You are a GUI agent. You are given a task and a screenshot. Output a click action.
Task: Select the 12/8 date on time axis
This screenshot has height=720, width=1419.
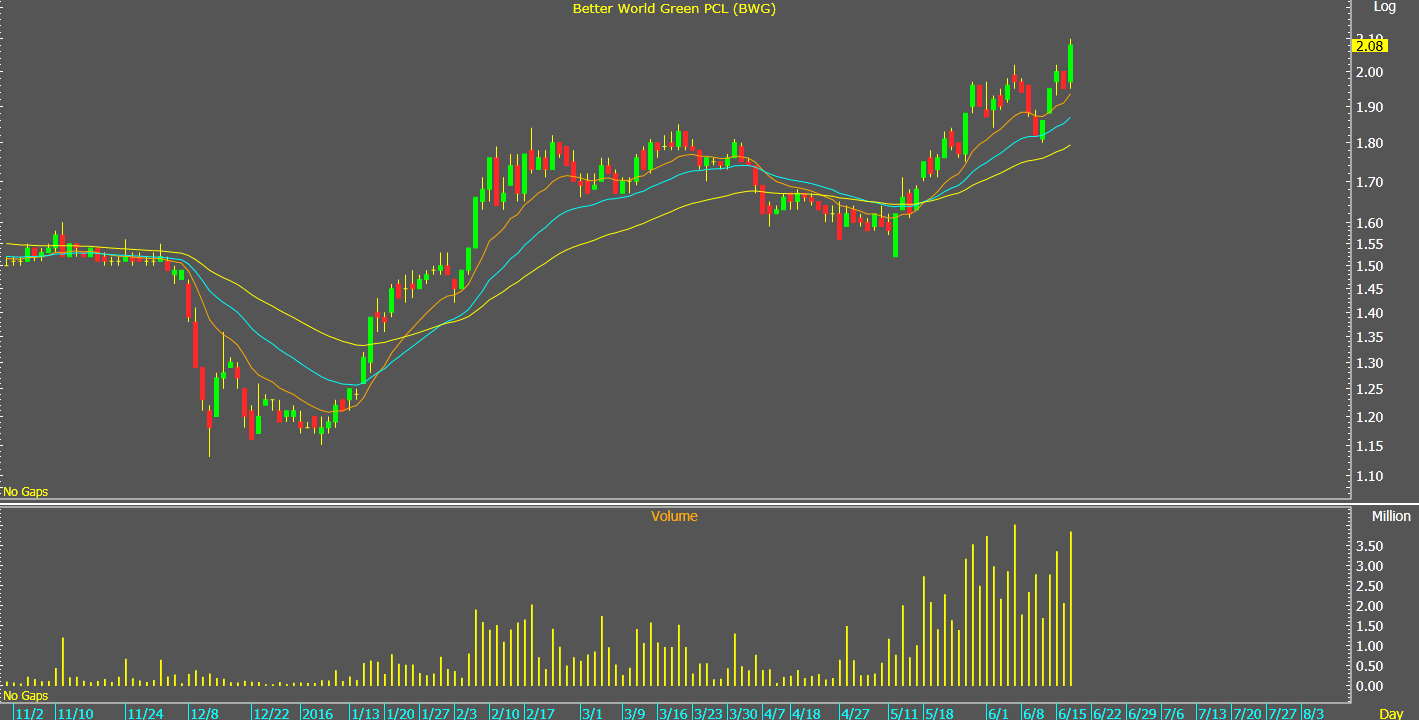click(x=205, y=713)
